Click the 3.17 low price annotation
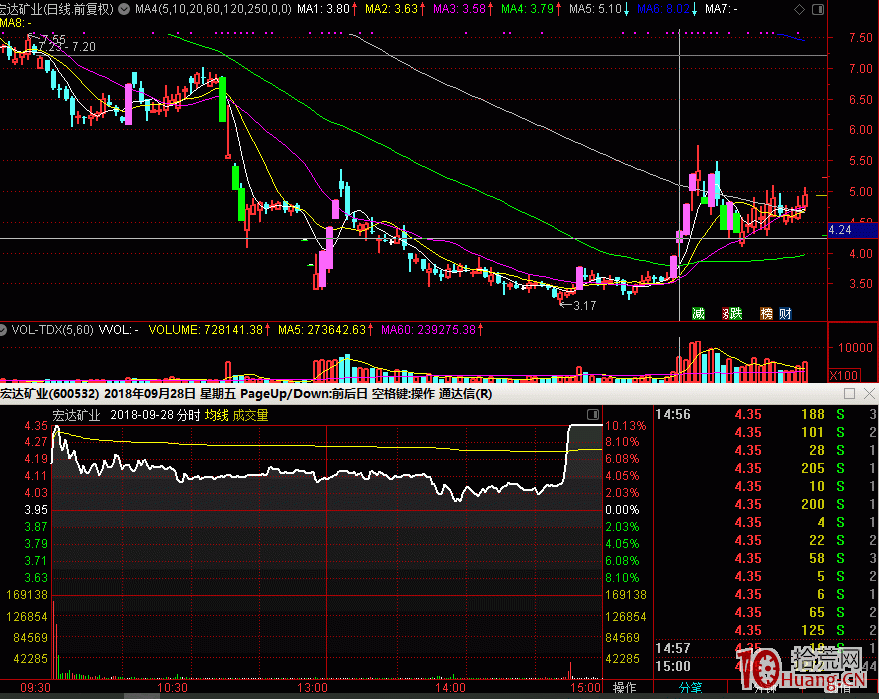879x699 pixels. pos(582,306)
